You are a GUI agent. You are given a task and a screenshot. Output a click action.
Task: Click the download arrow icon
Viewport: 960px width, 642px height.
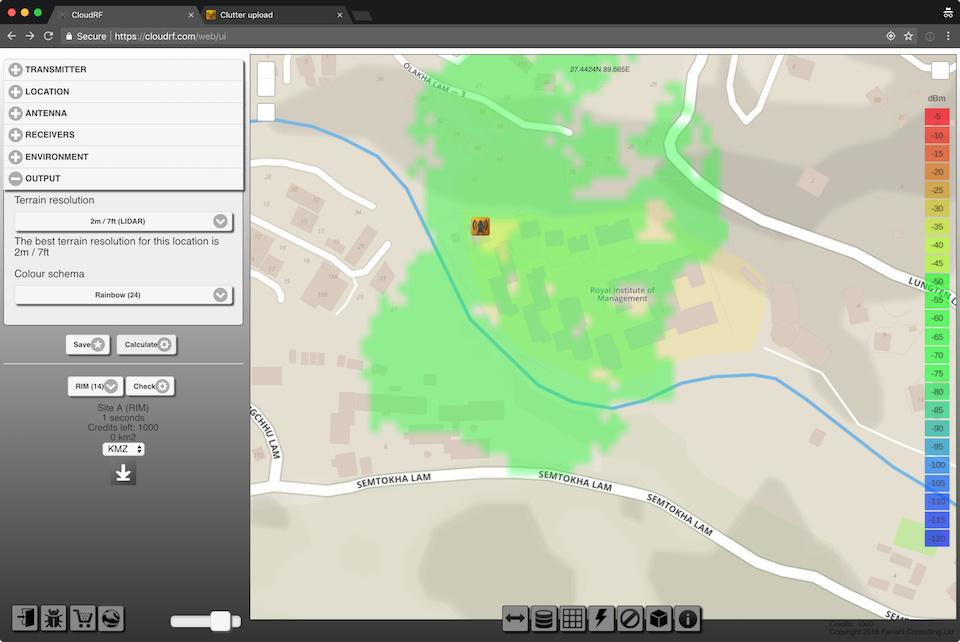click(123, 473)
